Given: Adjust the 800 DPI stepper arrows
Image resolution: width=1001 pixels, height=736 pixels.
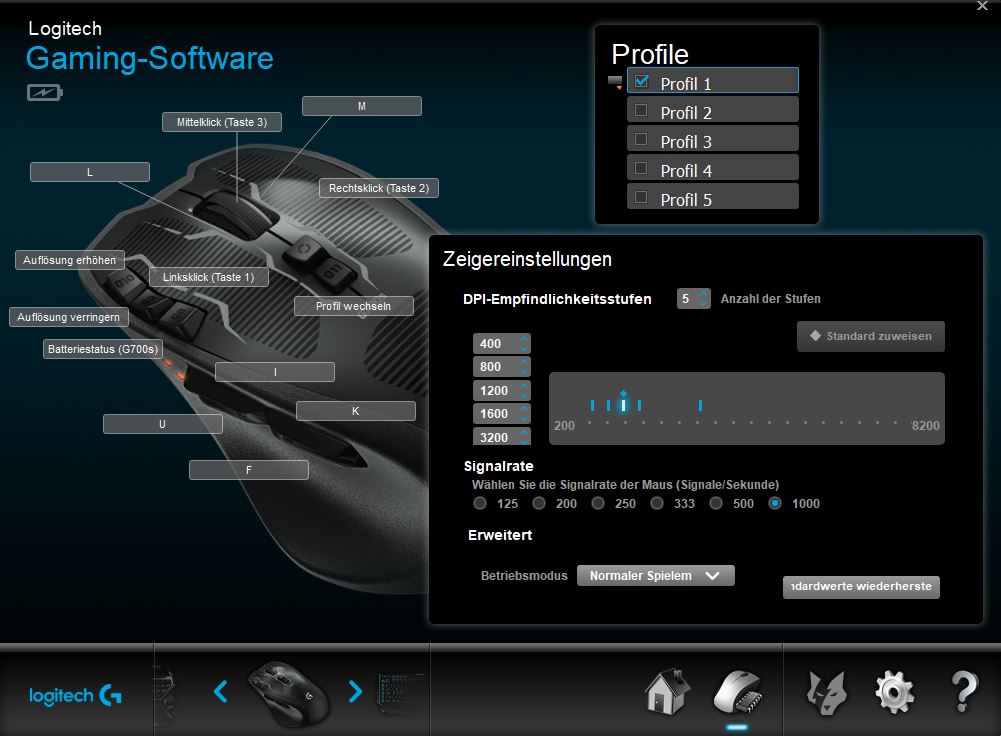Looking at the screenshot, I should [x=523, y=366].
